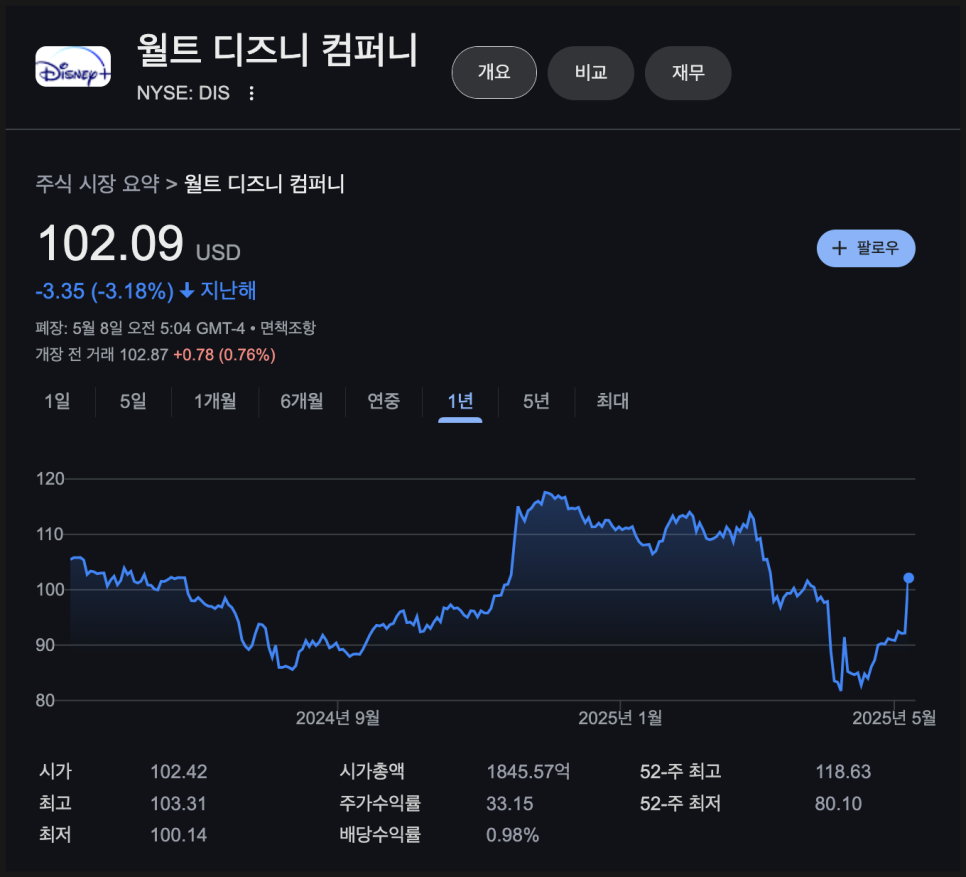The image size is (966, 877).
Task: Click the 주가수익률 value 33.15
Action: pos(509,803)
